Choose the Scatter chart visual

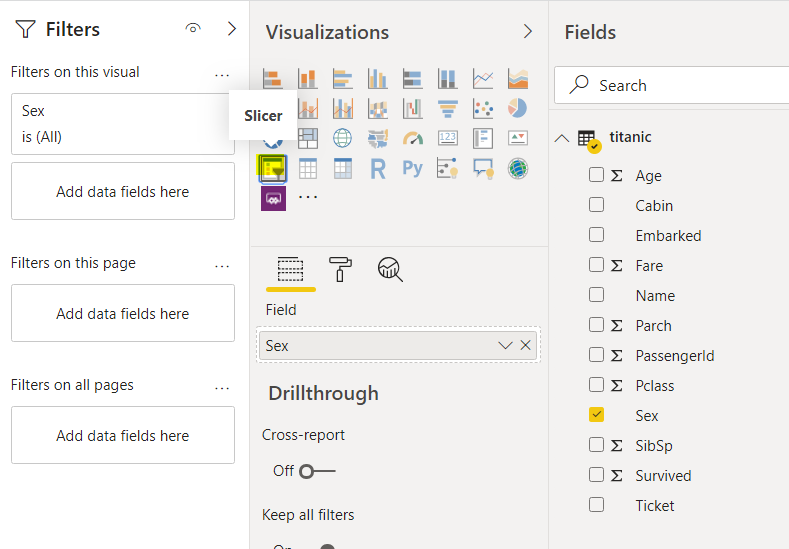tap(482, 107)
